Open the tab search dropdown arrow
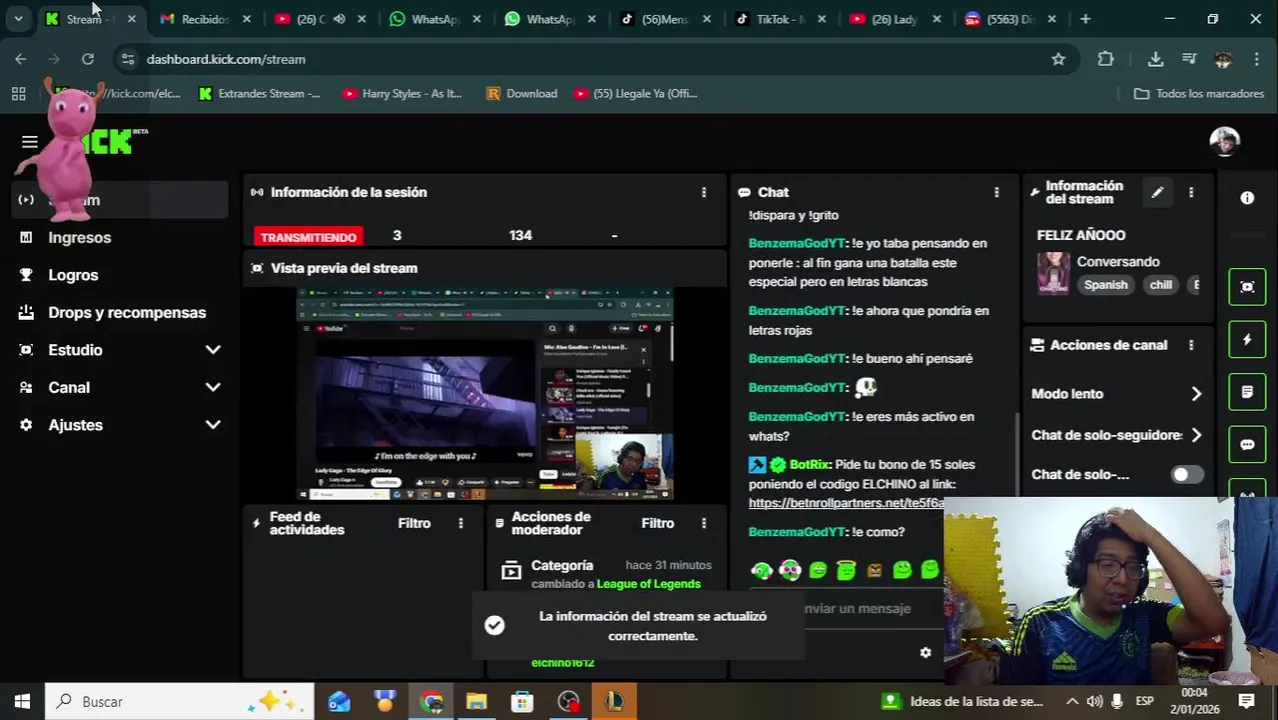Viewport: 1278px width, 720px height. (x=18, y=19)
